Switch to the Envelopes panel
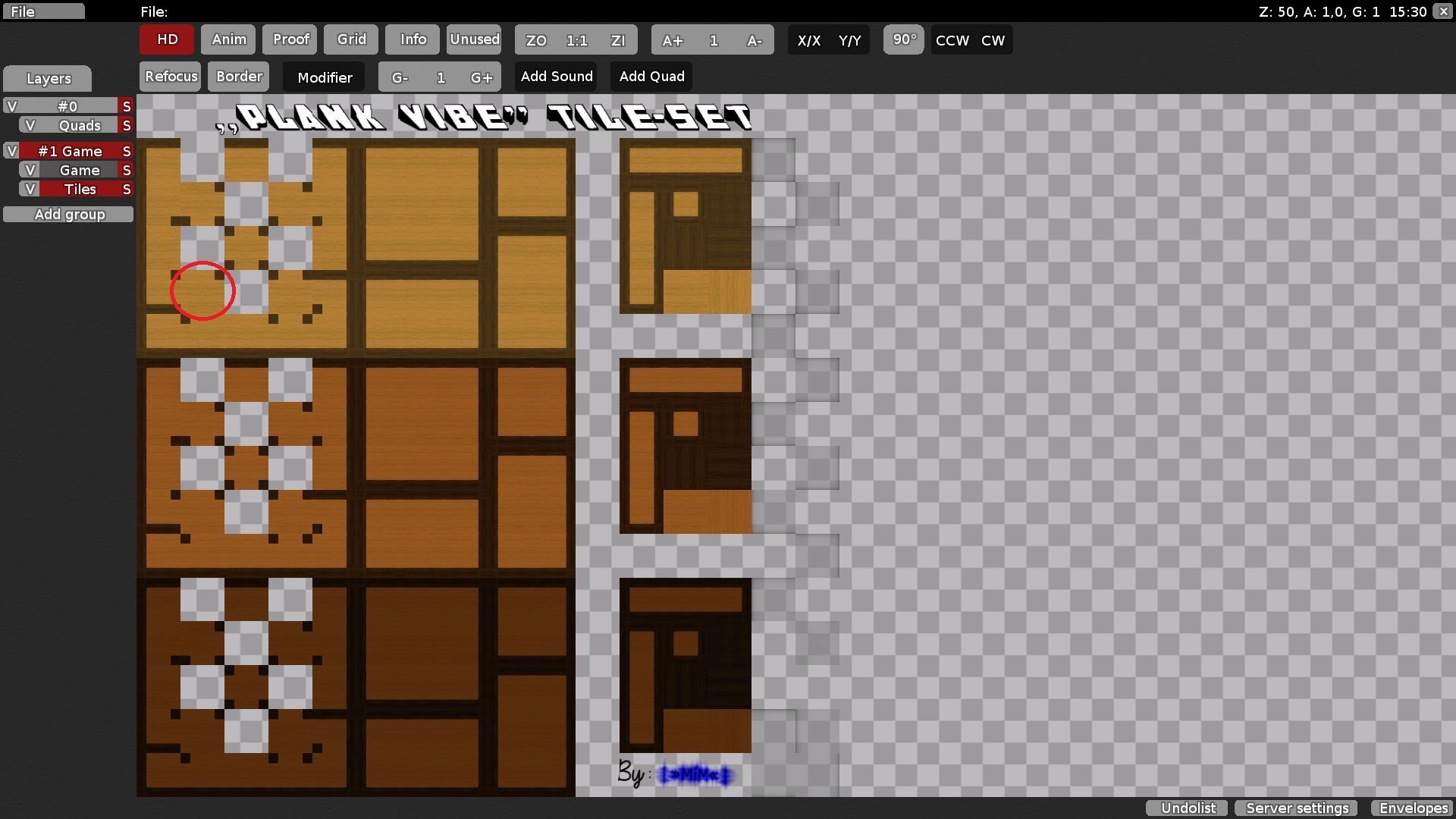 click(1412, 808)
